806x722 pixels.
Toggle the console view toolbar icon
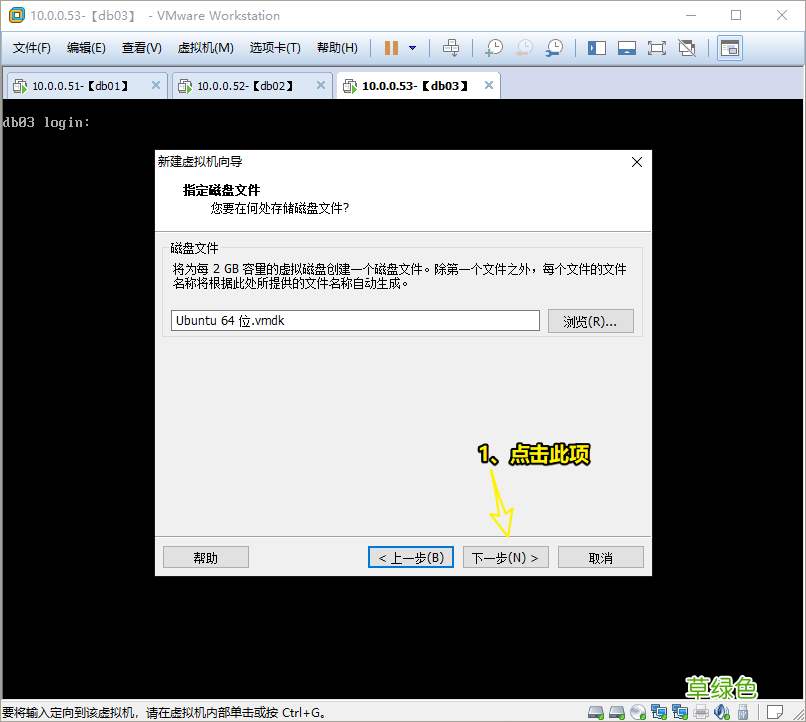point(729,48)
